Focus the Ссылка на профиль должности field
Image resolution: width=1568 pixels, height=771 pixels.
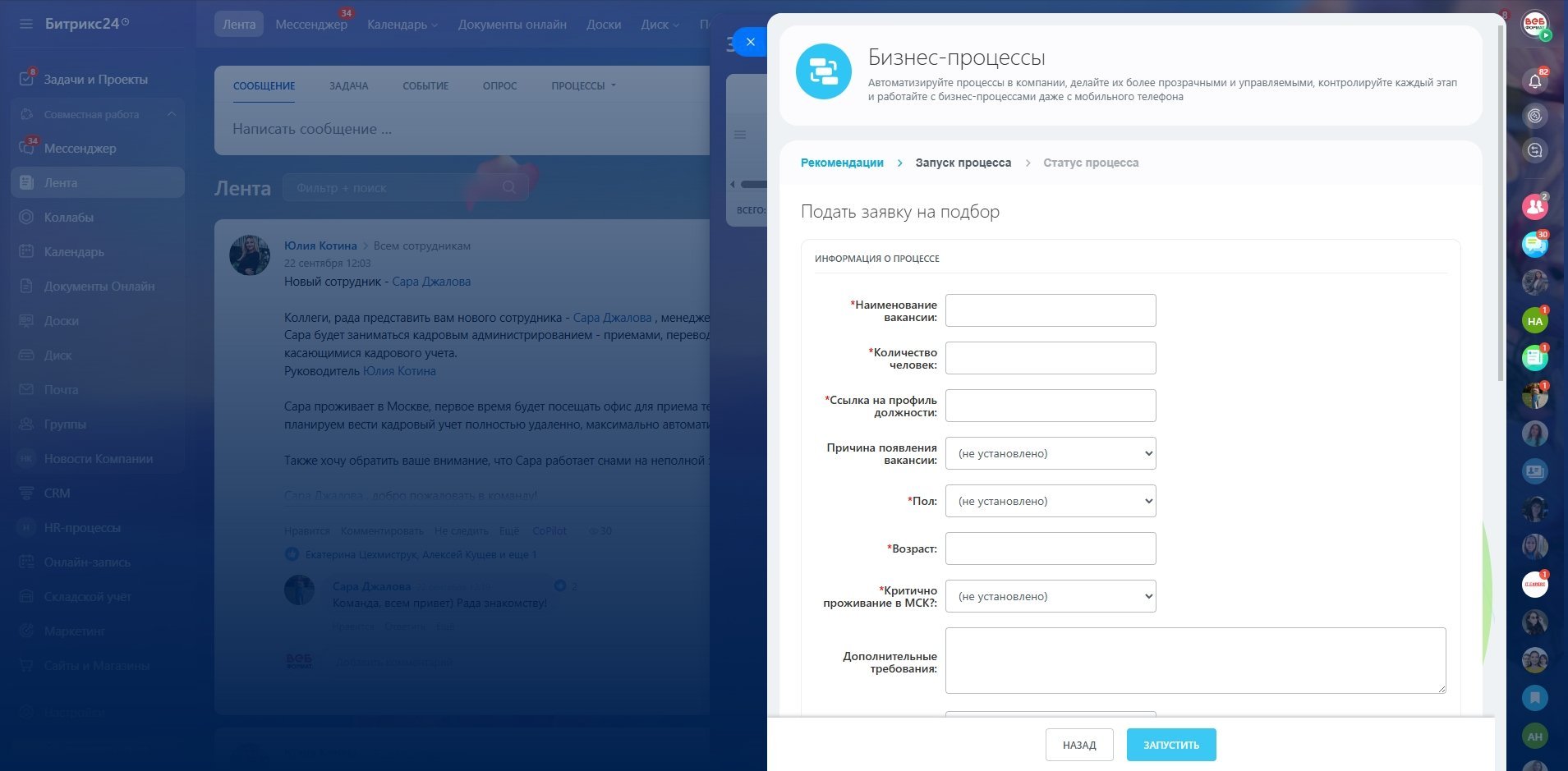(1051, 406)
